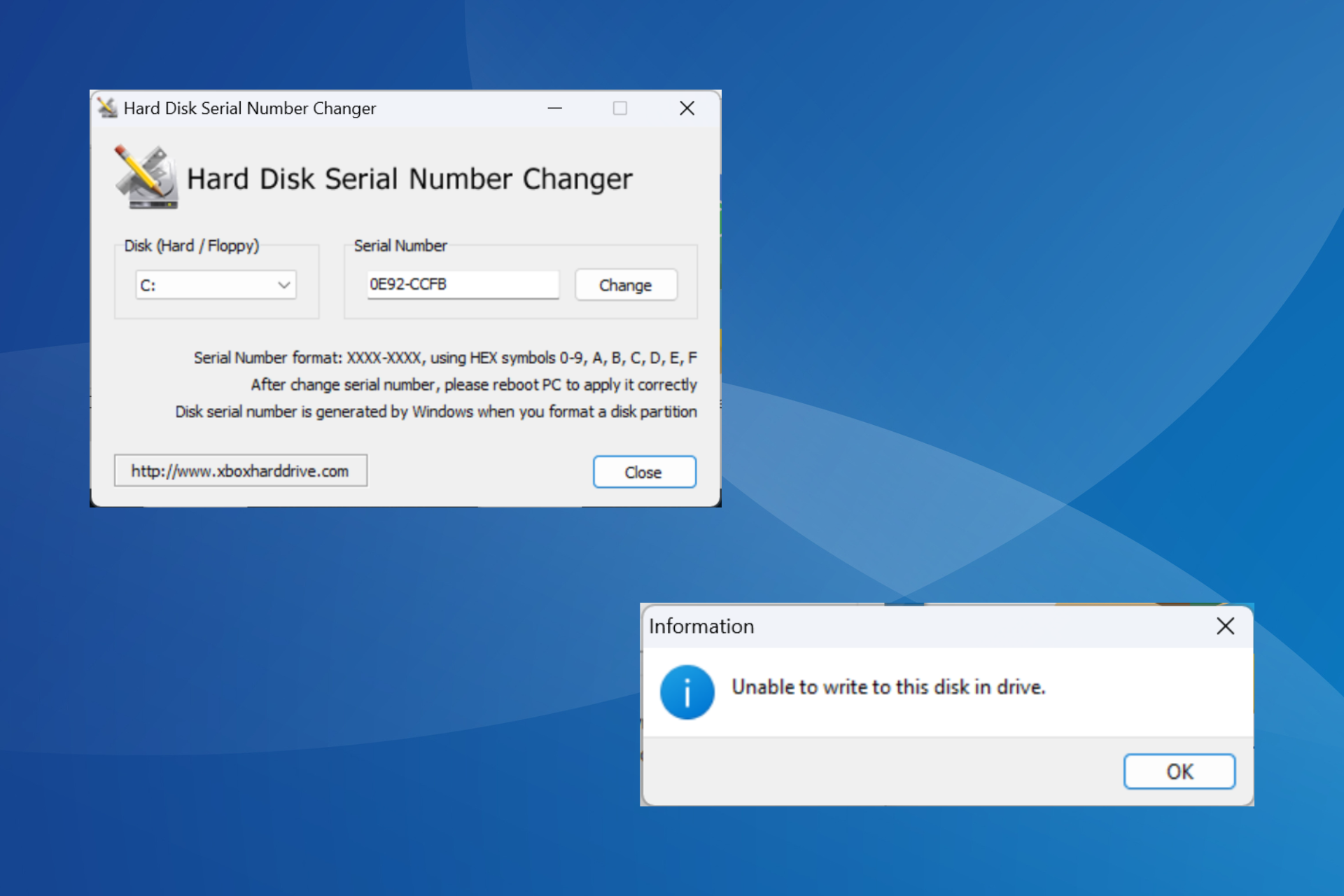Click the large hard disk pencil logo
The width and height of the screenshot is (1344, 896).
(146, 177)
